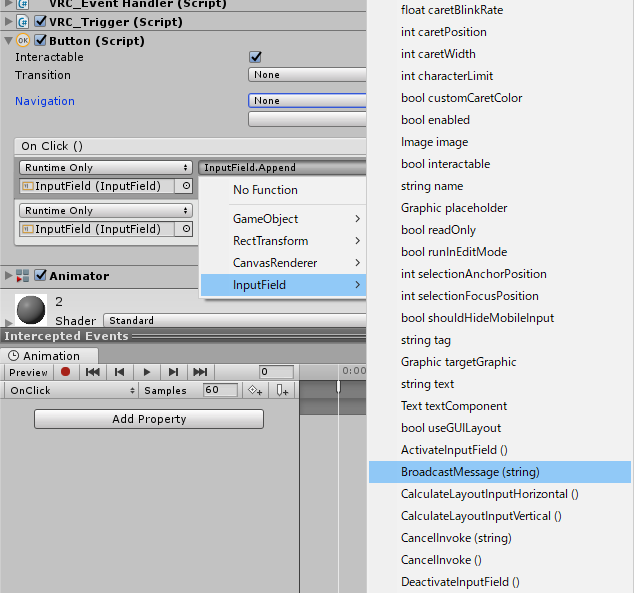The width and height of the screenshot is (634, 593).
Task: Toggle the Preview button
Action: coord(28,372)
